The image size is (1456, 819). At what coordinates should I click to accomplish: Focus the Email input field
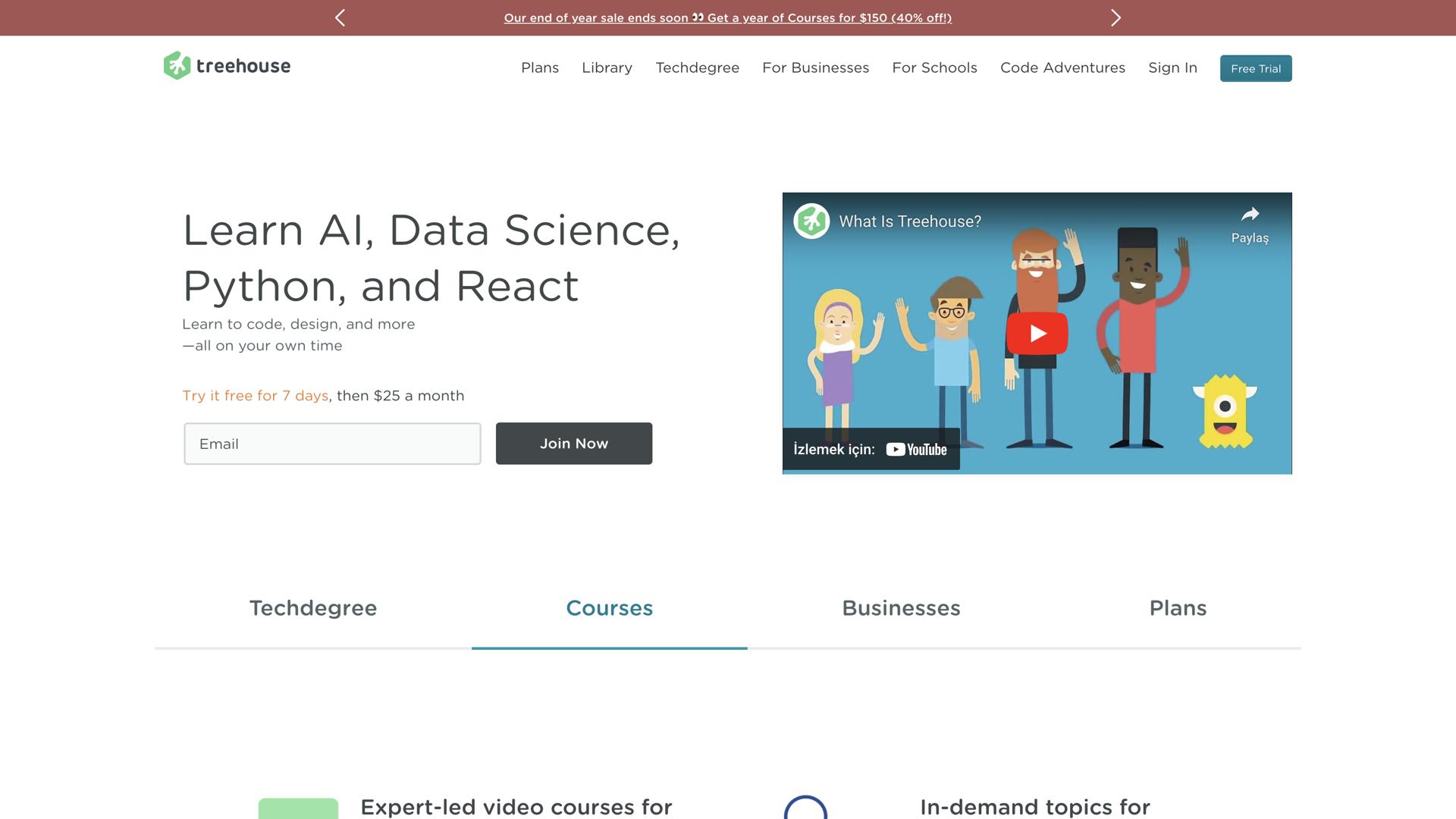pos(332,444)
